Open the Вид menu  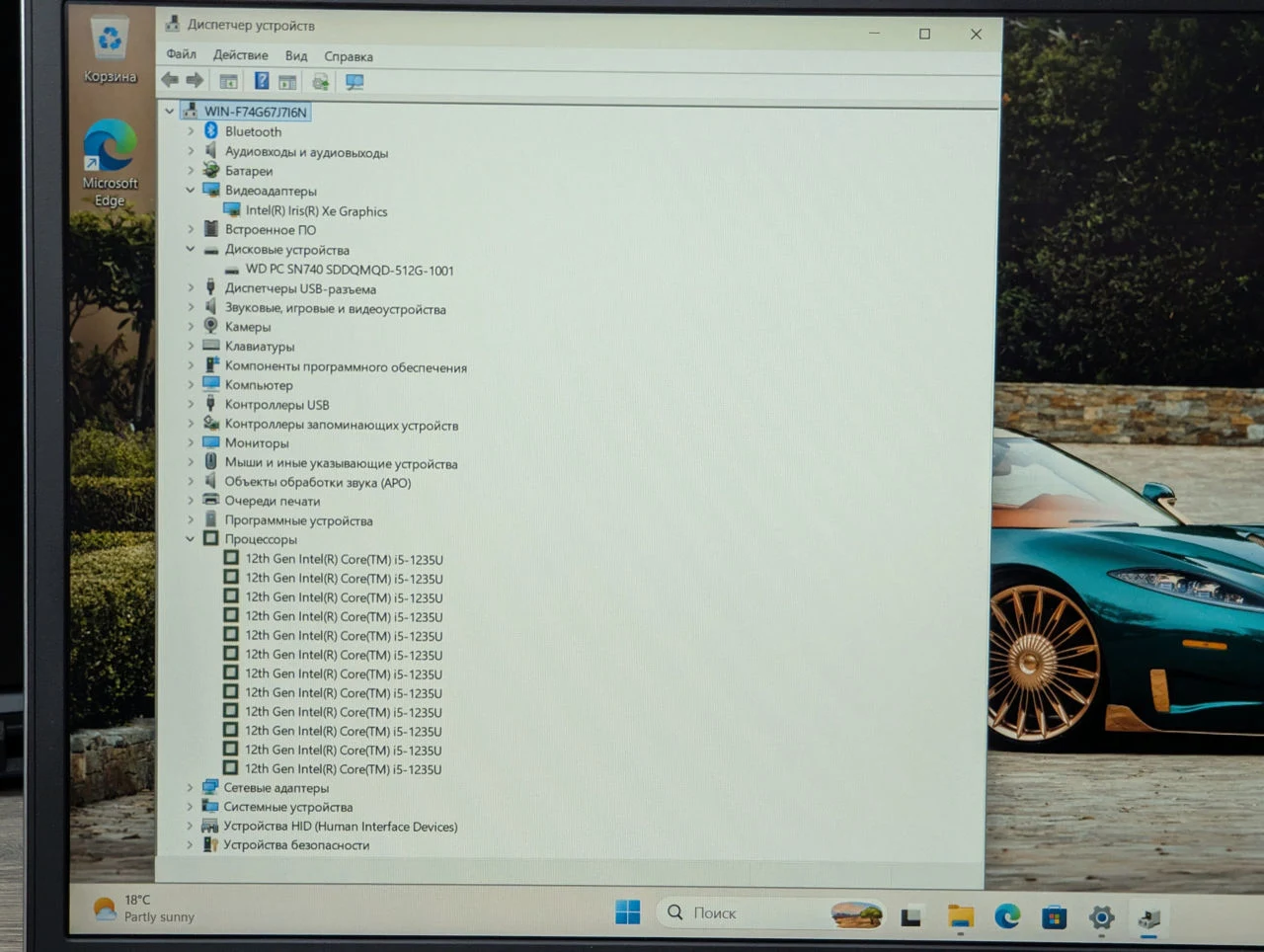point(296,56)
